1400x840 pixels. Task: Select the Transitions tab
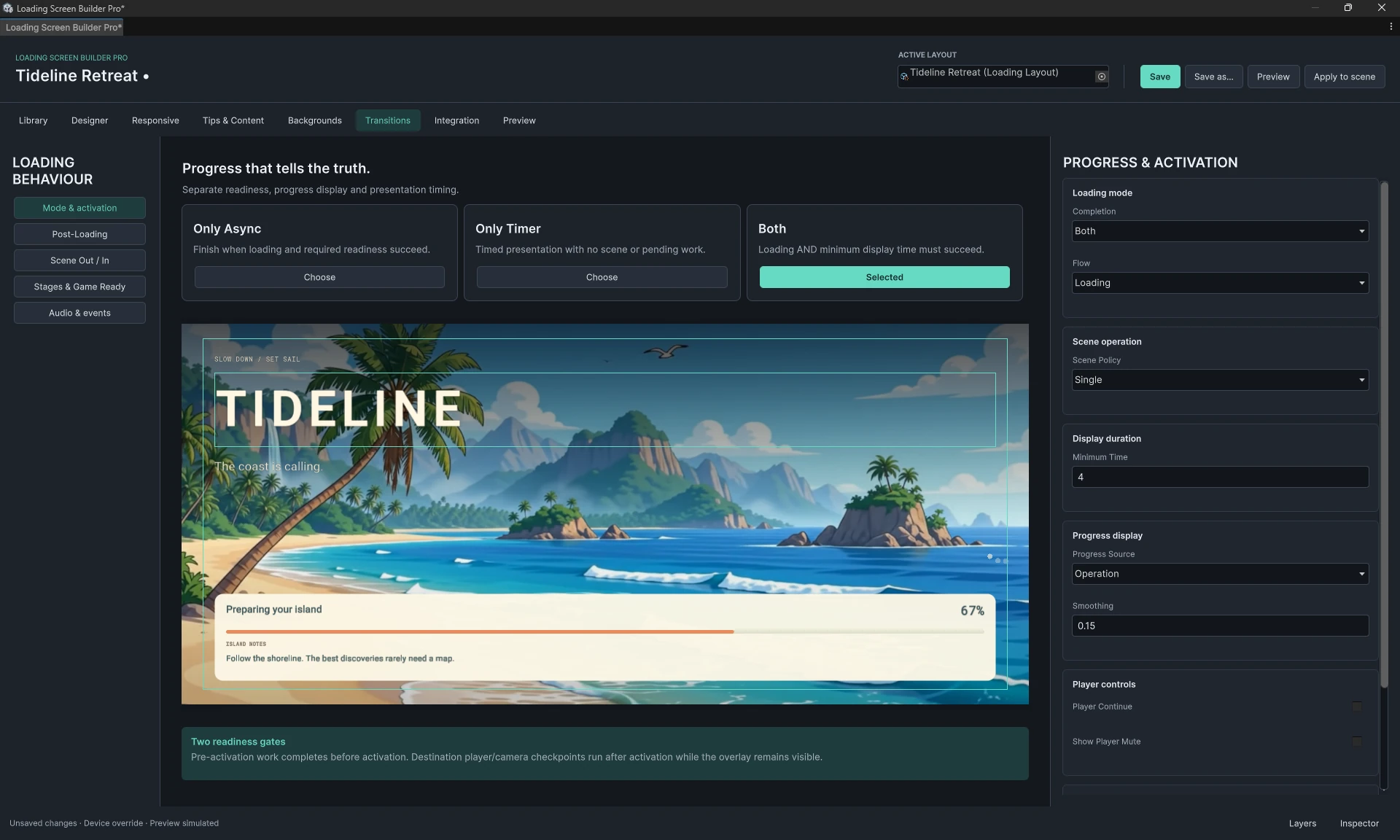click(388, 120)
